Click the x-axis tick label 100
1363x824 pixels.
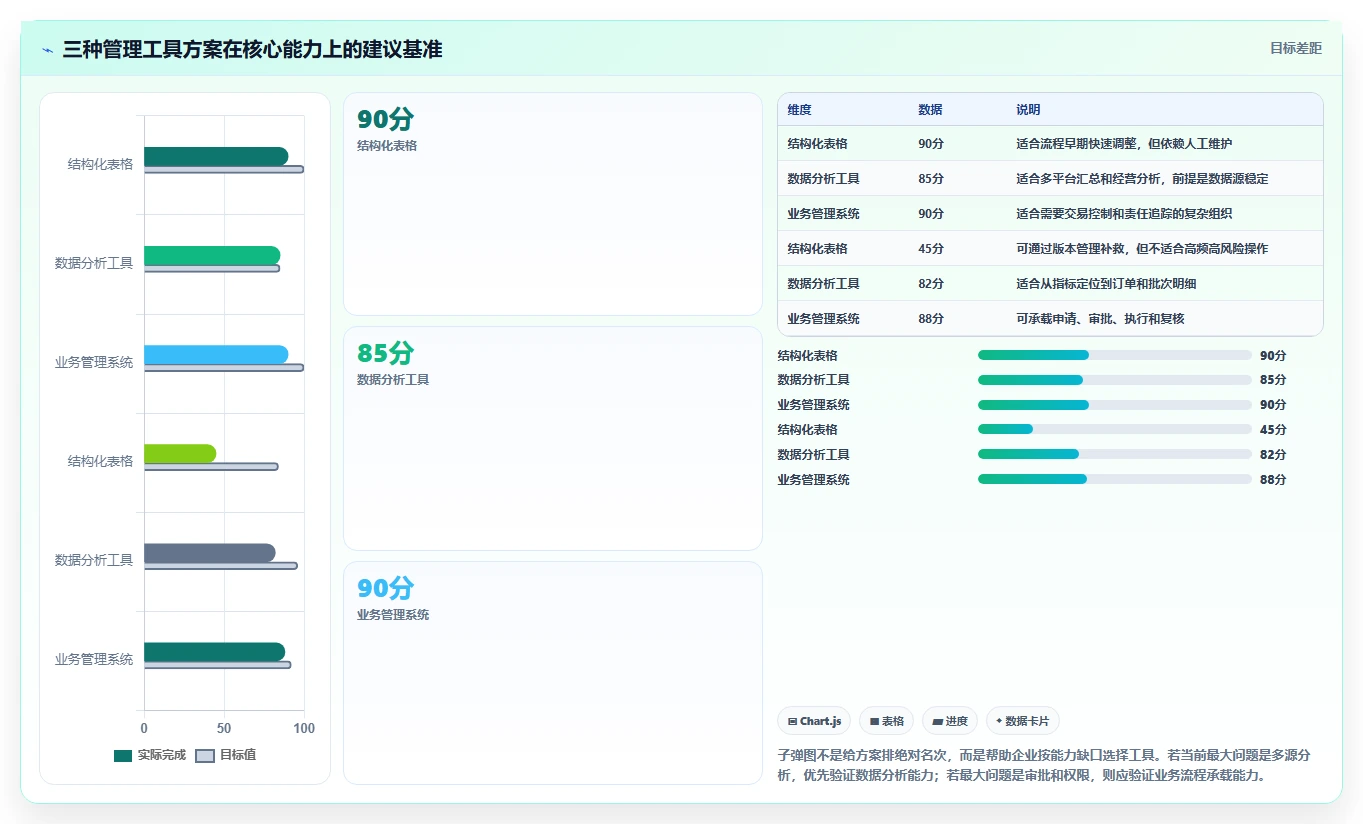[x=304, y=728]
